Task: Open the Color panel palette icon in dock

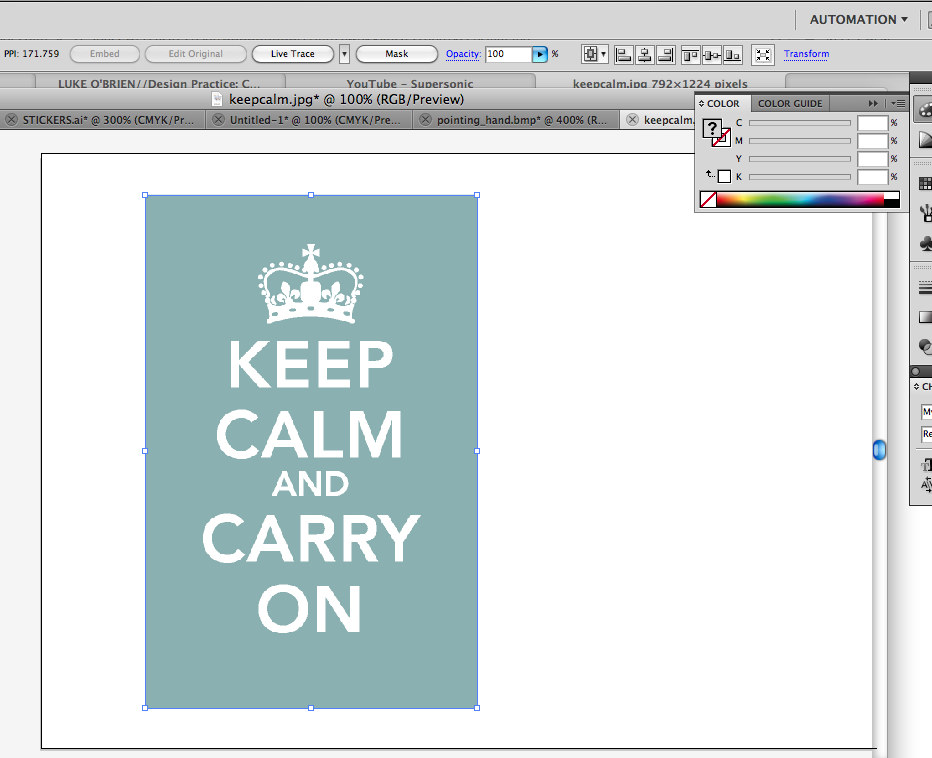Action: click(x=924, y=111)
